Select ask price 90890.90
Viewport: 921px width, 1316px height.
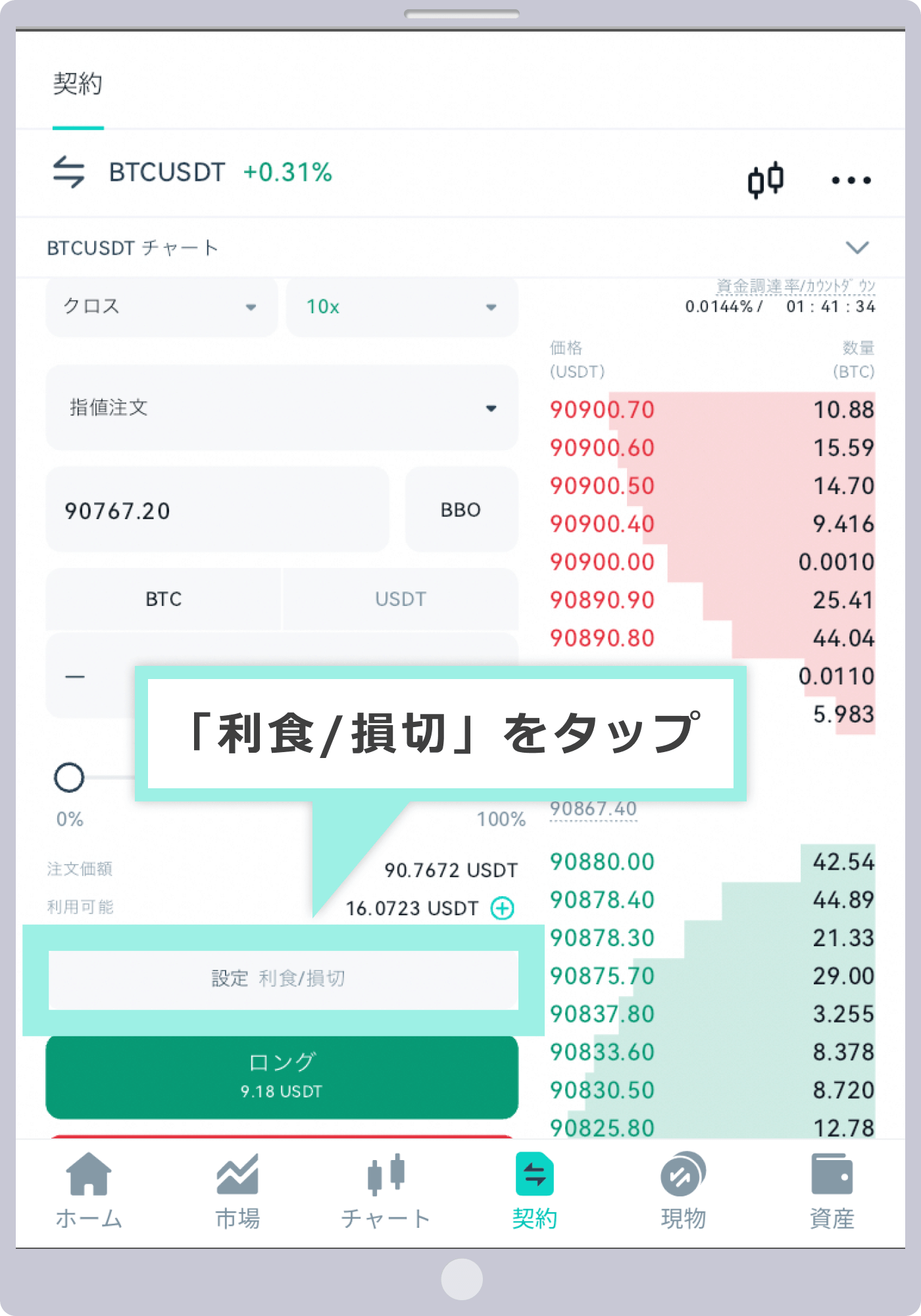pyautogui.click(x=603, y=601)
